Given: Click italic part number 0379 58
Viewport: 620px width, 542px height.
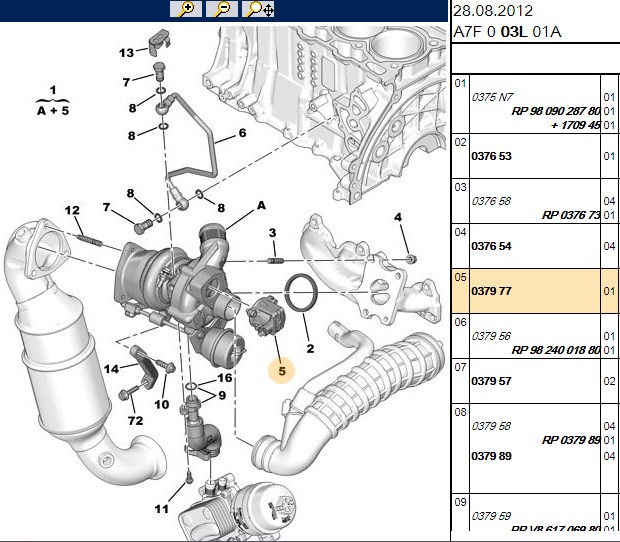Looking at the screenshot, I should pyautogui.click(x=491, y=426).
